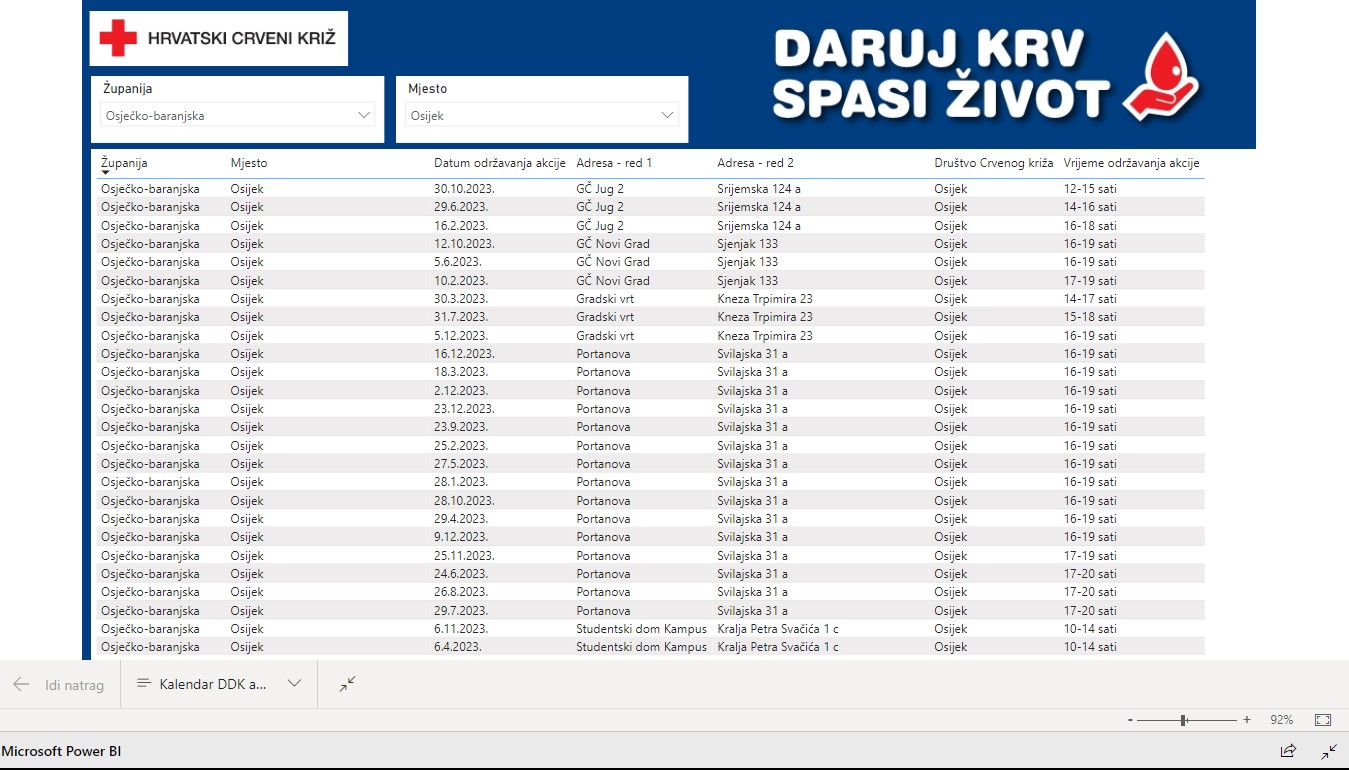The image size is (1349, 770).
Task: Click date cell 5.12.2023.
Action: point(461,336)
